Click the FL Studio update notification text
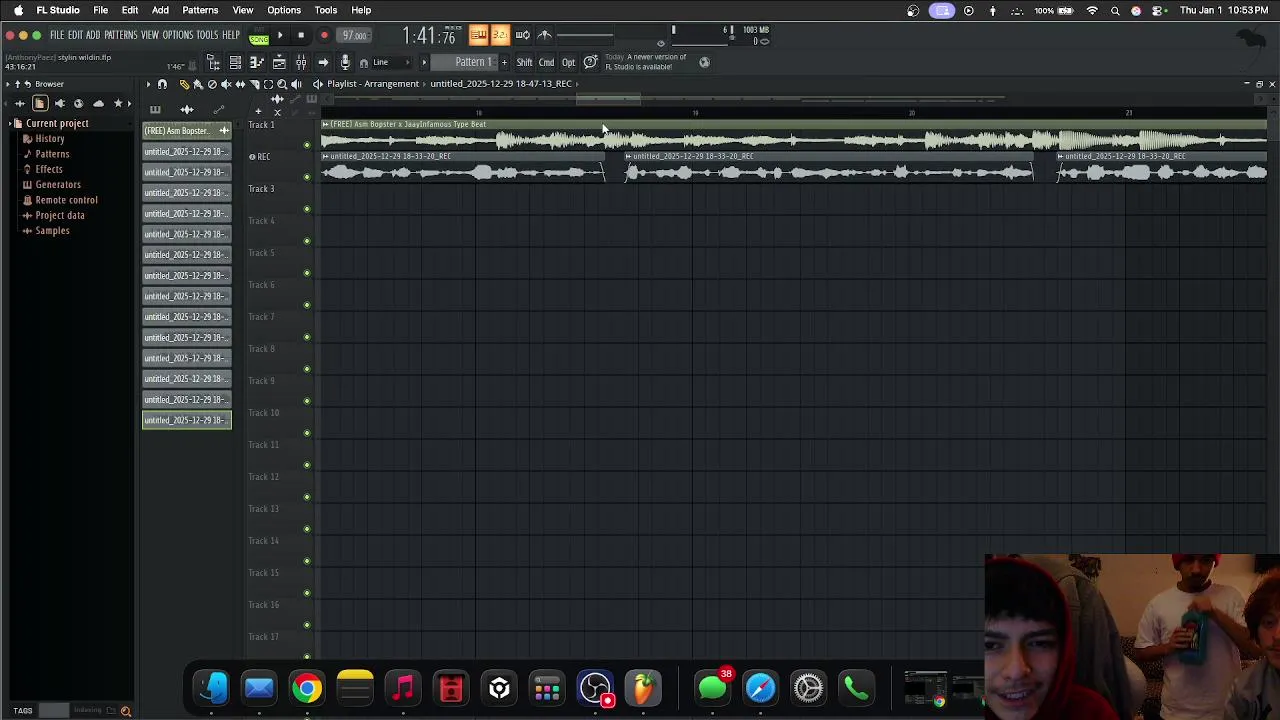The height and width of the screenshot is (720, 1280). pos(646,62)
